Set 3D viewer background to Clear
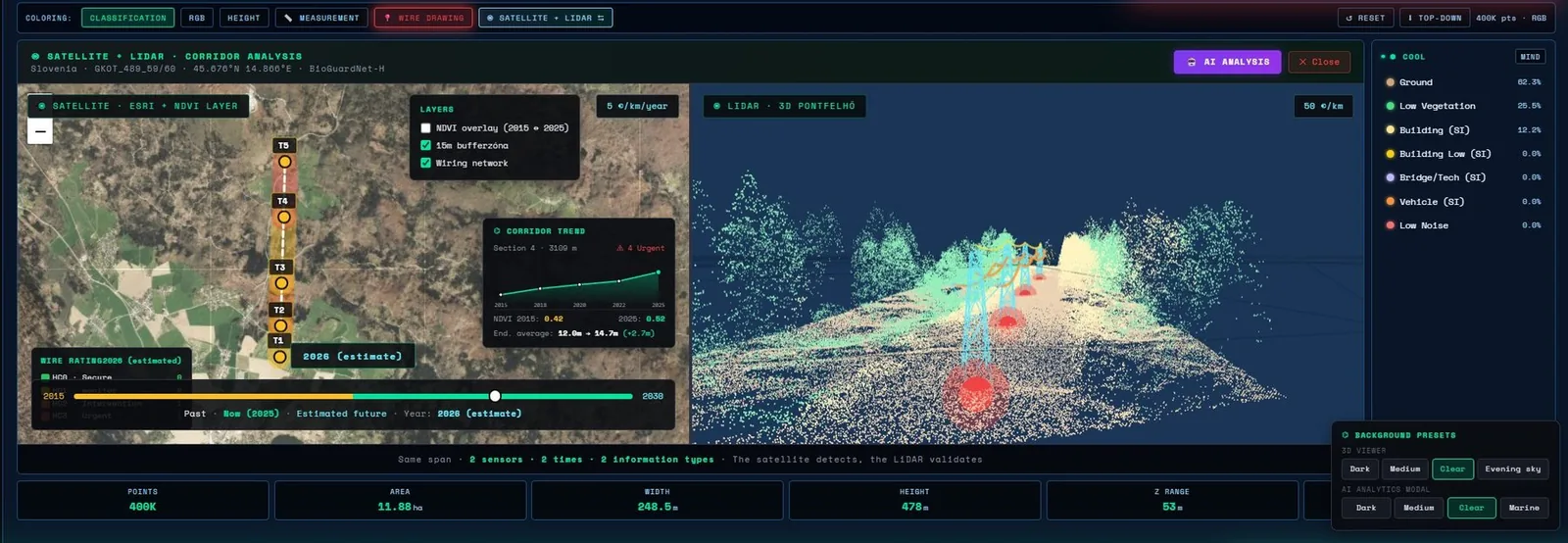This screenshot has height=543, width=1568. coord(1452,469)
